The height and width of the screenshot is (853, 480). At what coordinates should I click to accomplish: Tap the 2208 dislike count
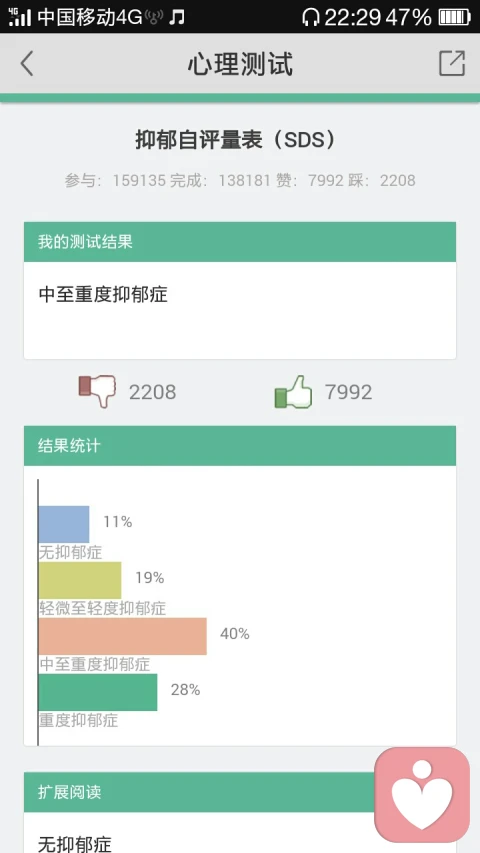tap(152, 392)
